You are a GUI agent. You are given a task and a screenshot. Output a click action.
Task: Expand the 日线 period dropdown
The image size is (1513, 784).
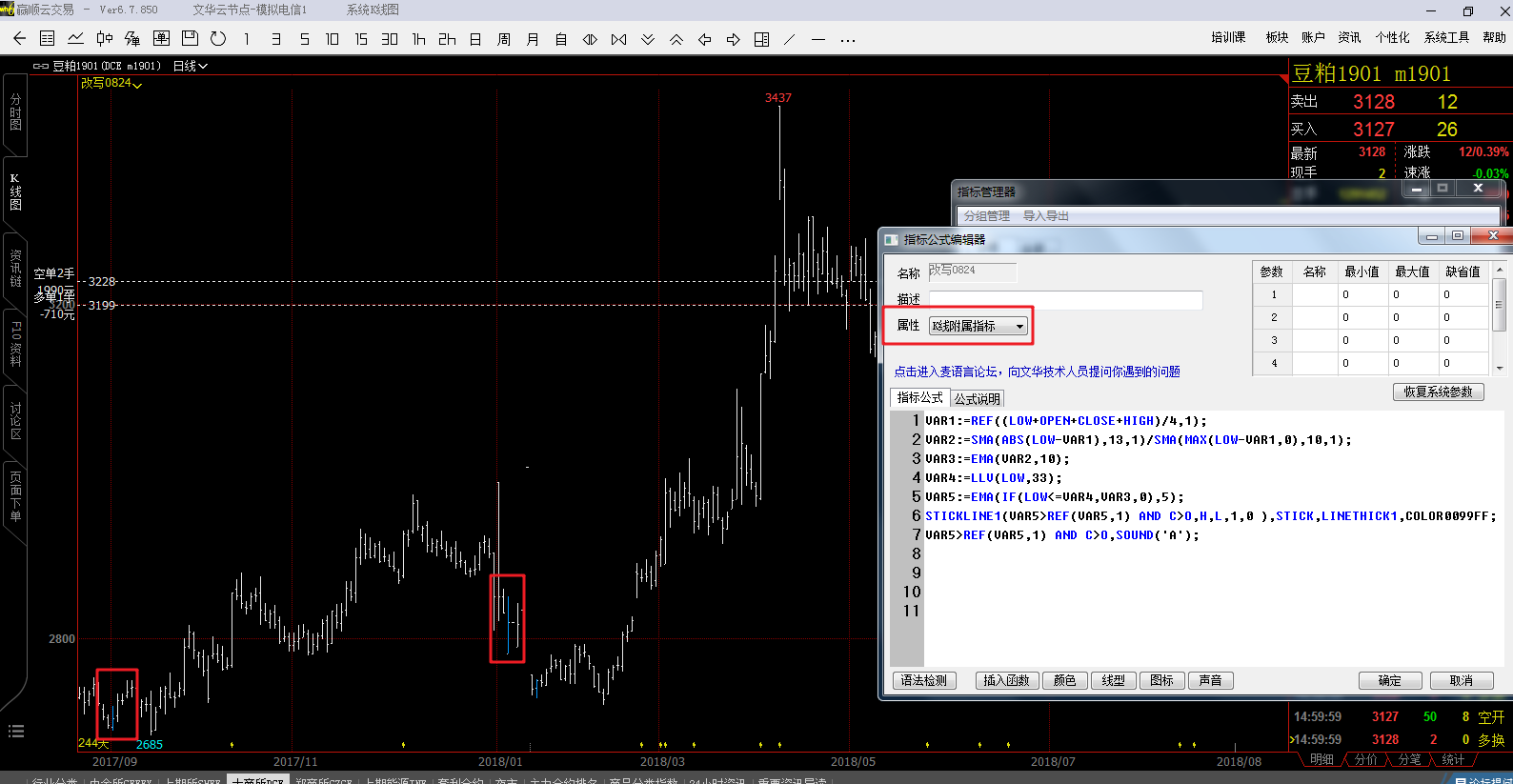191,66
